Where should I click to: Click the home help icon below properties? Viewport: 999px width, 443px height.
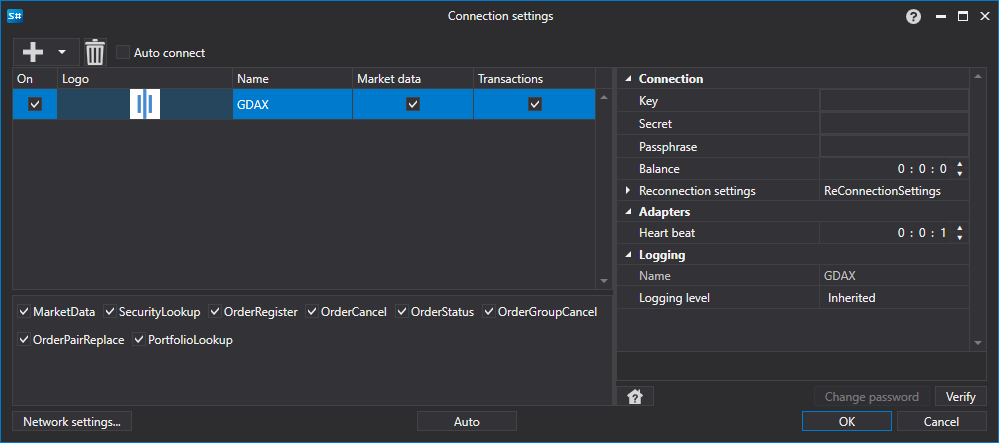click(635, 396)
